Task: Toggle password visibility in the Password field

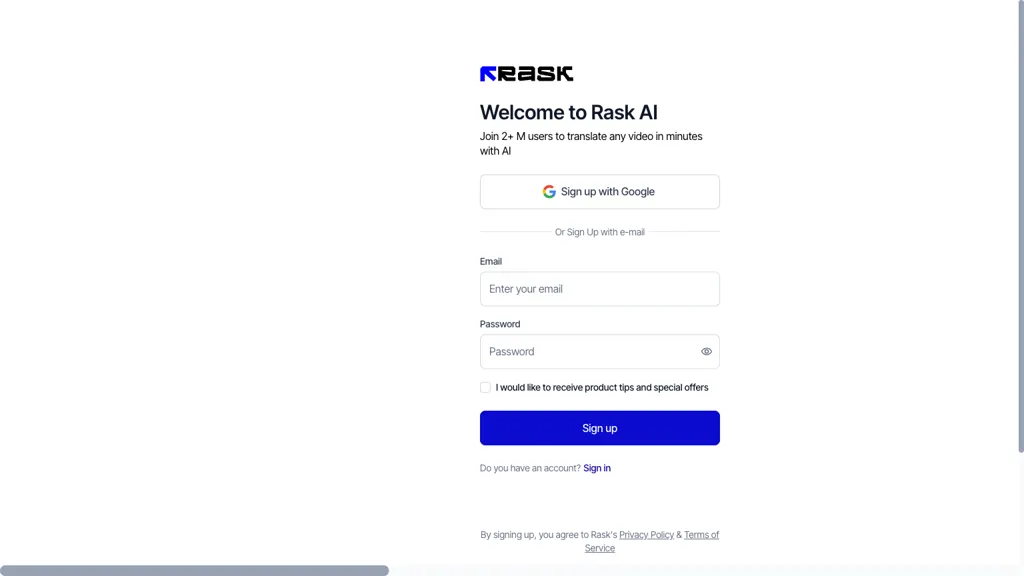Action: point(706,351)
